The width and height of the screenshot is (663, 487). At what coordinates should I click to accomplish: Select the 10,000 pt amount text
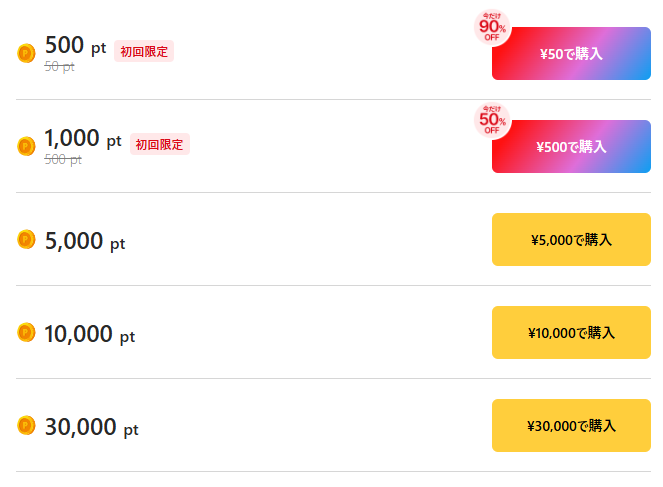pyautogui.click(x=89, y=335)
